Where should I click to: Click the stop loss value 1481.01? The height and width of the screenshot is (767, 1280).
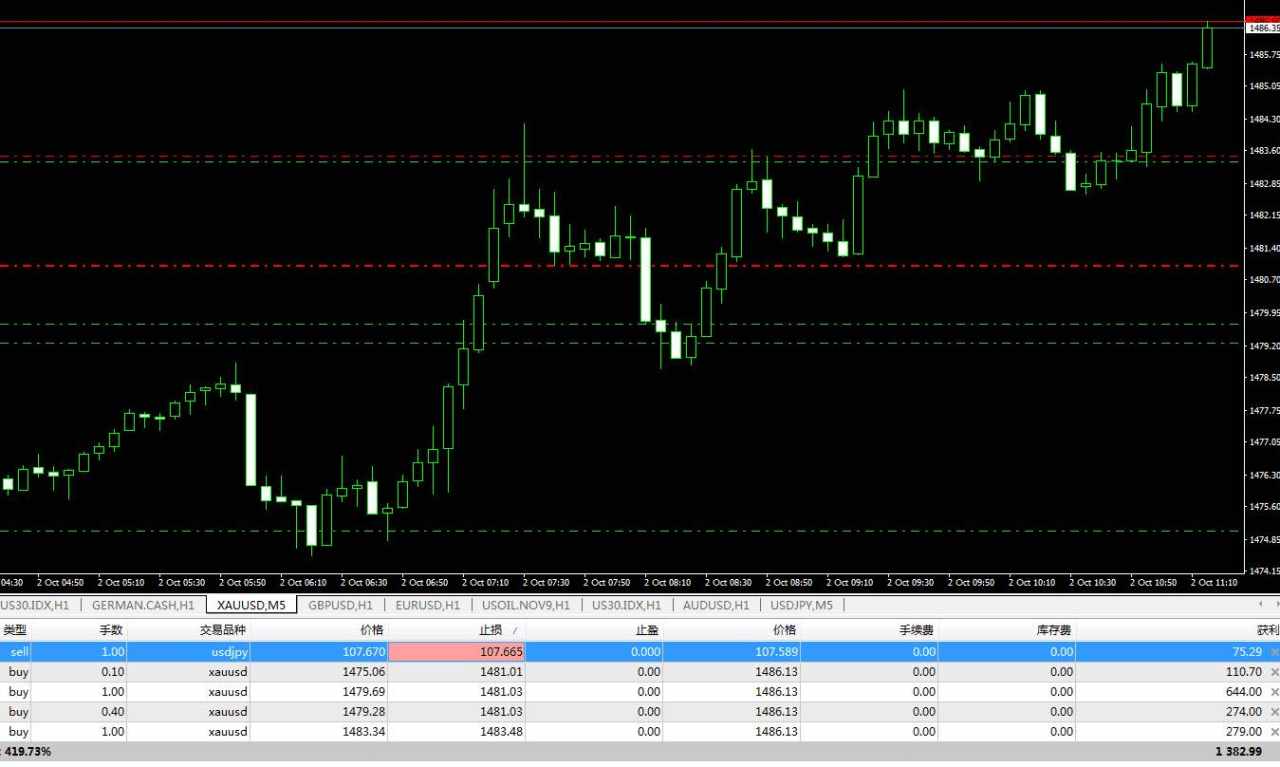501,672
